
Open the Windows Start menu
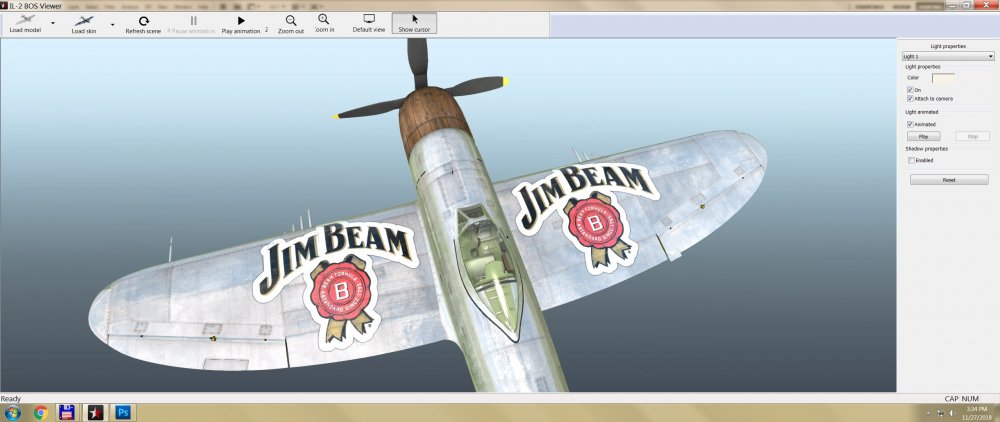pyautogui.click(x=12, y=412)
